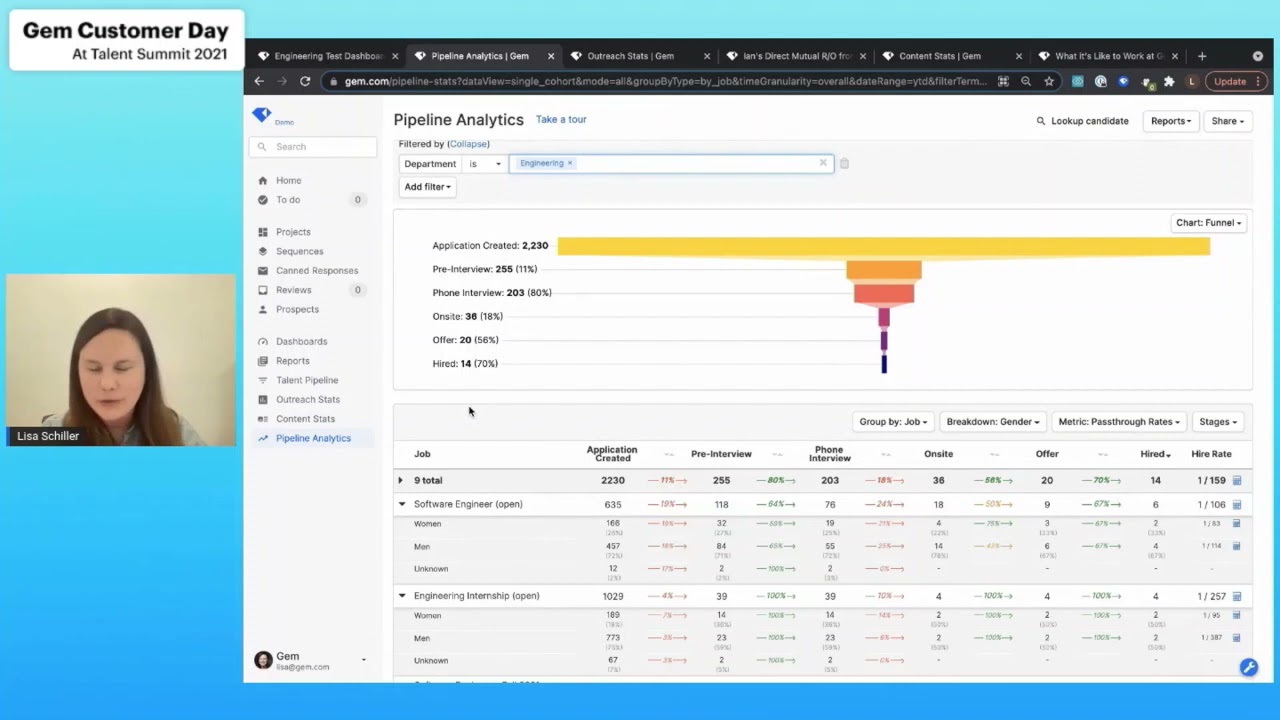Remove the Engineering filter tag
1280x720 pixels.
570,163
